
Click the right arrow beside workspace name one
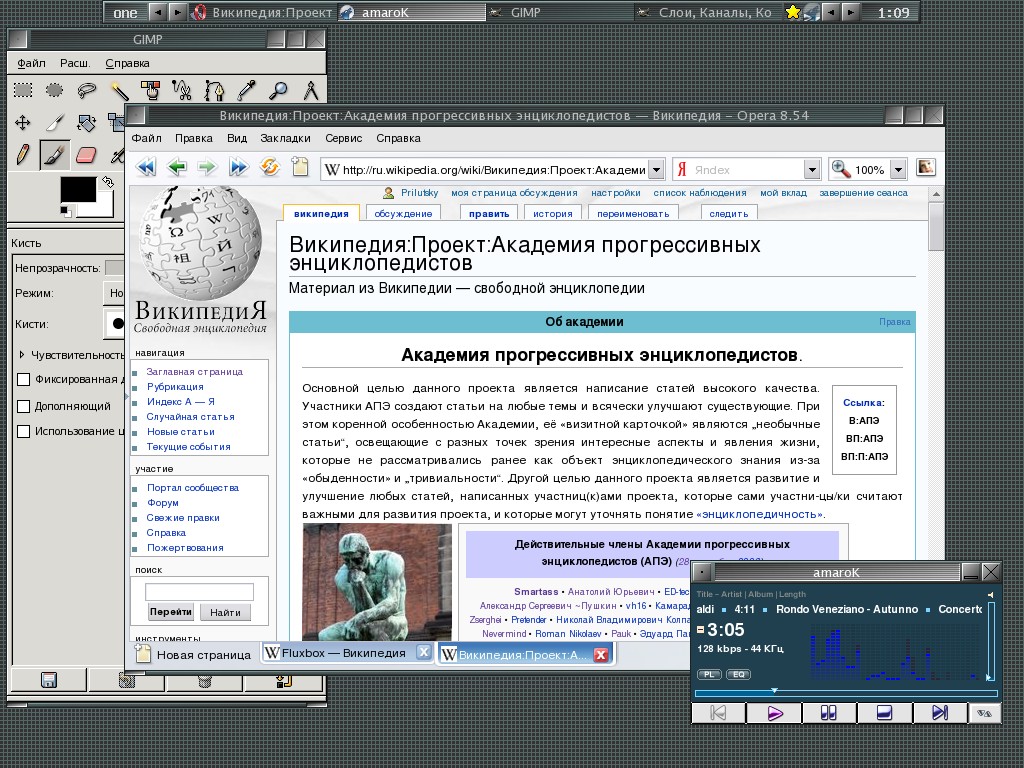177,12
